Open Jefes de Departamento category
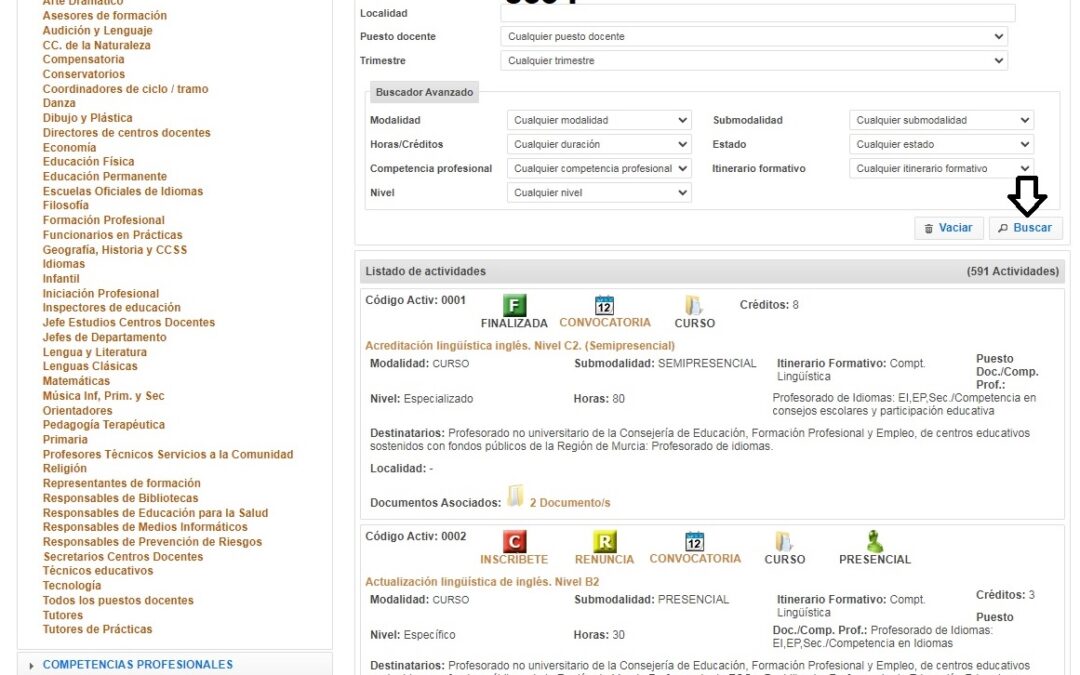The image size is (1080, 675). (x=105, y=337)
